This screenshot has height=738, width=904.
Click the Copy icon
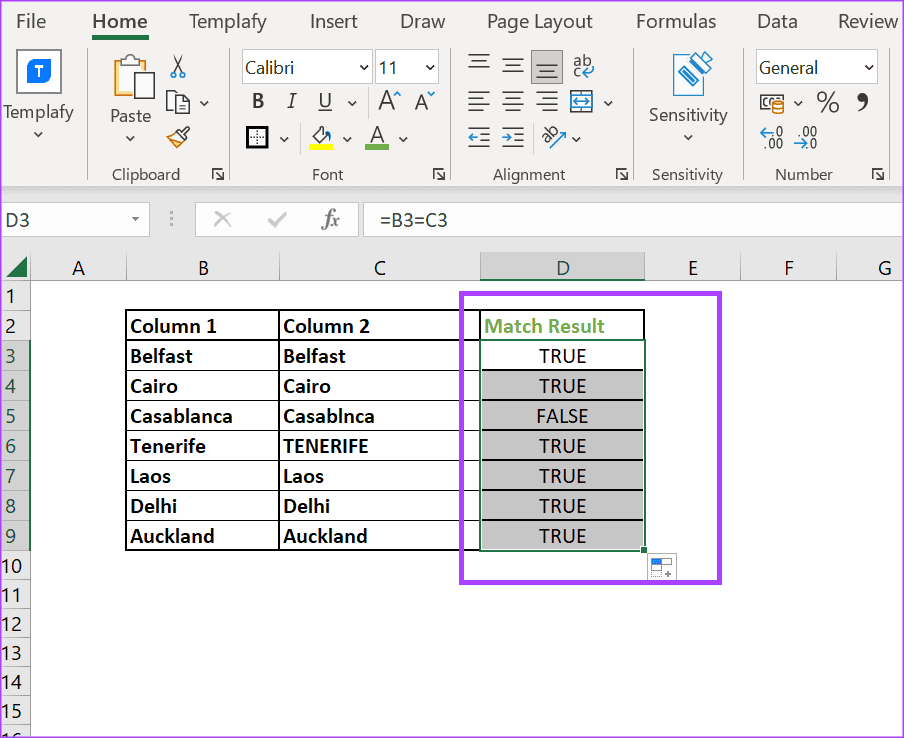click(x=178, y=103)
